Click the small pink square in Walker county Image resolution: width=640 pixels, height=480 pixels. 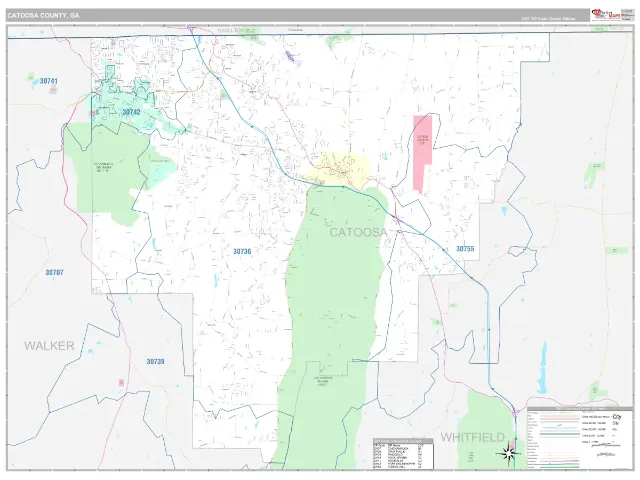(x=121, y=382)
